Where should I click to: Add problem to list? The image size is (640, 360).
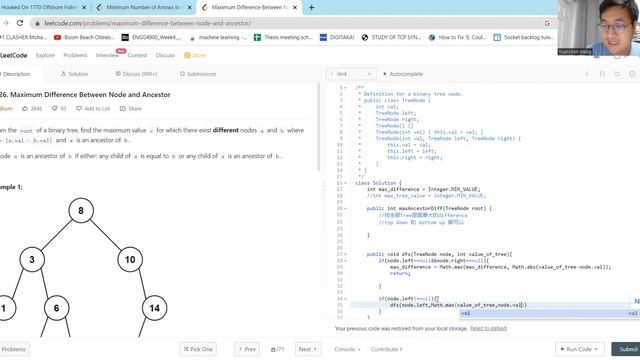point(93,109)
